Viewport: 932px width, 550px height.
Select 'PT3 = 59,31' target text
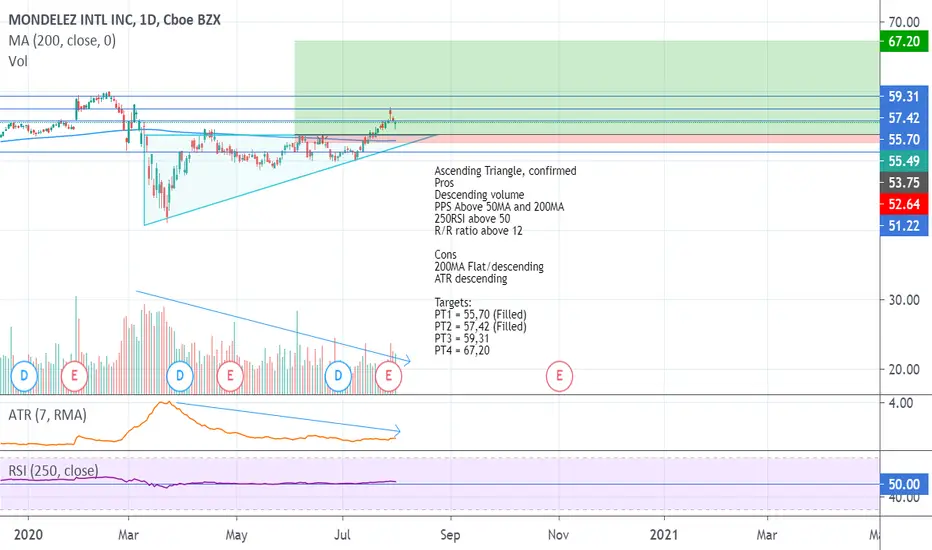point(462,338)
